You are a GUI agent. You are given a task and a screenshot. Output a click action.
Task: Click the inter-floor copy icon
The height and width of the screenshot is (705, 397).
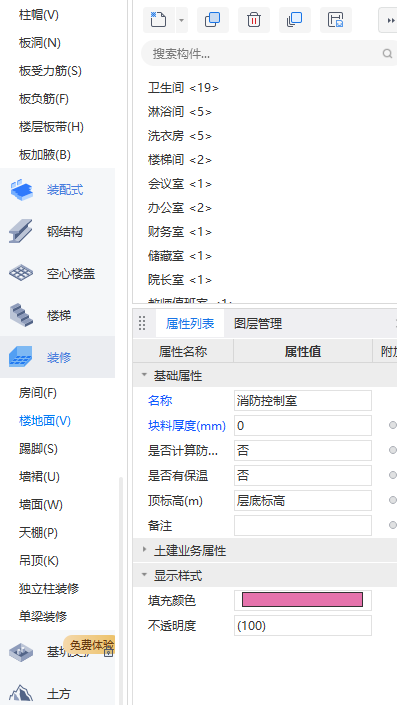click(x=295, y=20)
